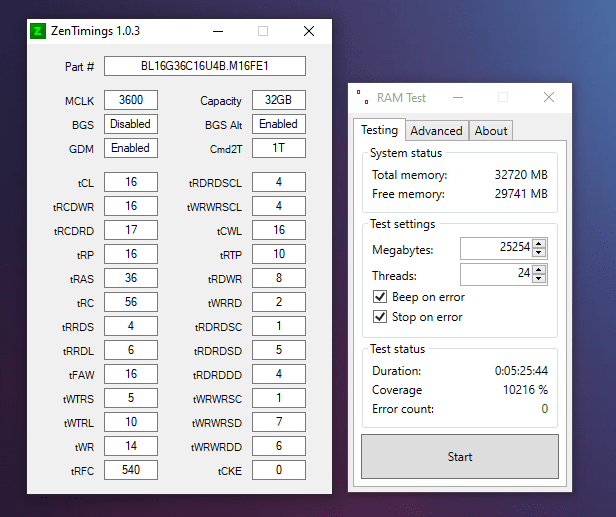Click the RAM Test red dots icon

click(x=363, y=97)
